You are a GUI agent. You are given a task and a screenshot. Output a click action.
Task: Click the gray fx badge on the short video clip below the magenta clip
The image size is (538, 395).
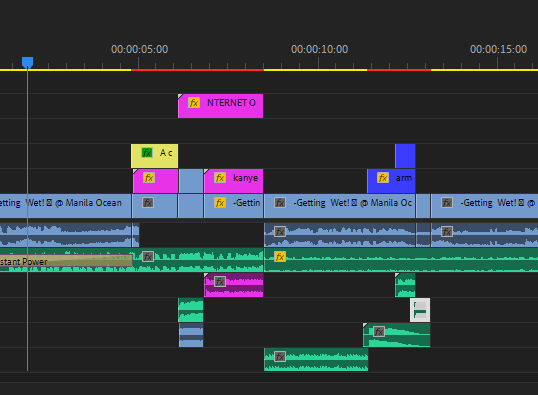(148, 203)
